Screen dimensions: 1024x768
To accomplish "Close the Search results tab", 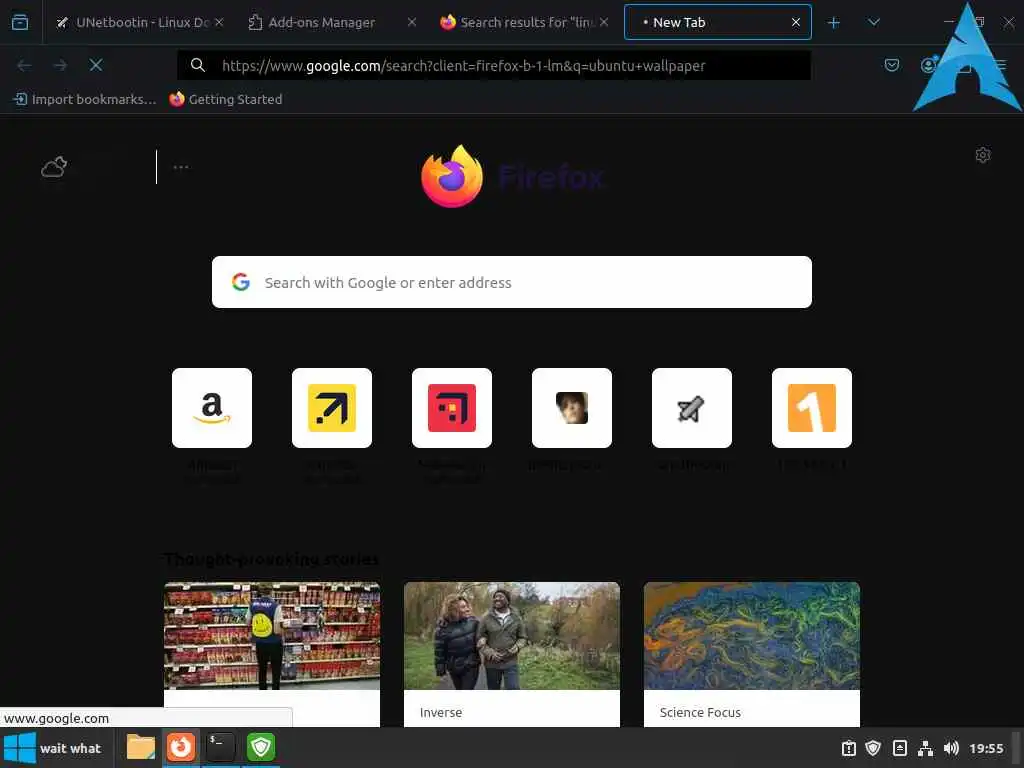I will (x=604, y=22).
